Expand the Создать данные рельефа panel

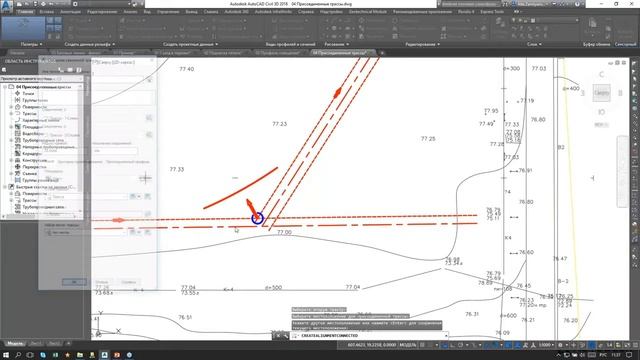(89, 44)
